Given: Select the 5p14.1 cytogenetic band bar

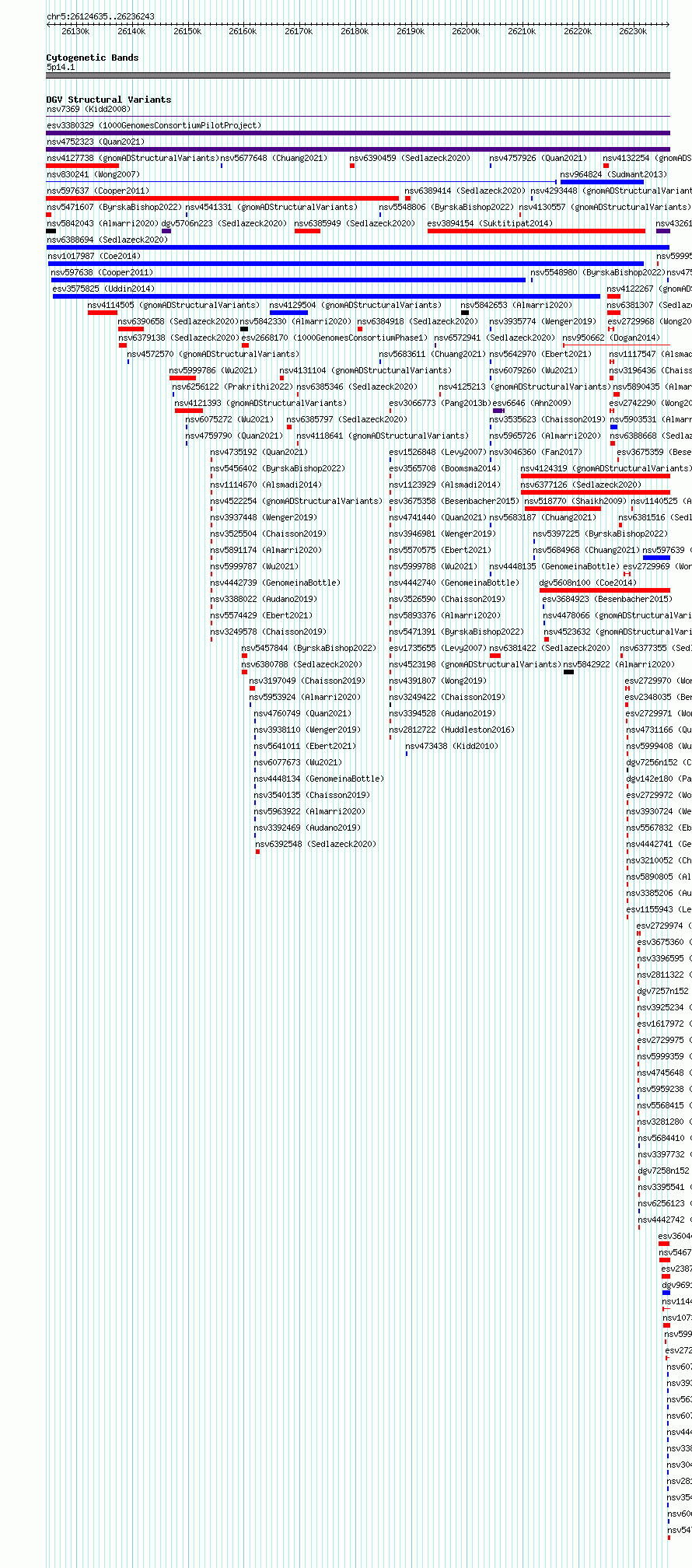Looking at the screenshot, I should 358,75.
